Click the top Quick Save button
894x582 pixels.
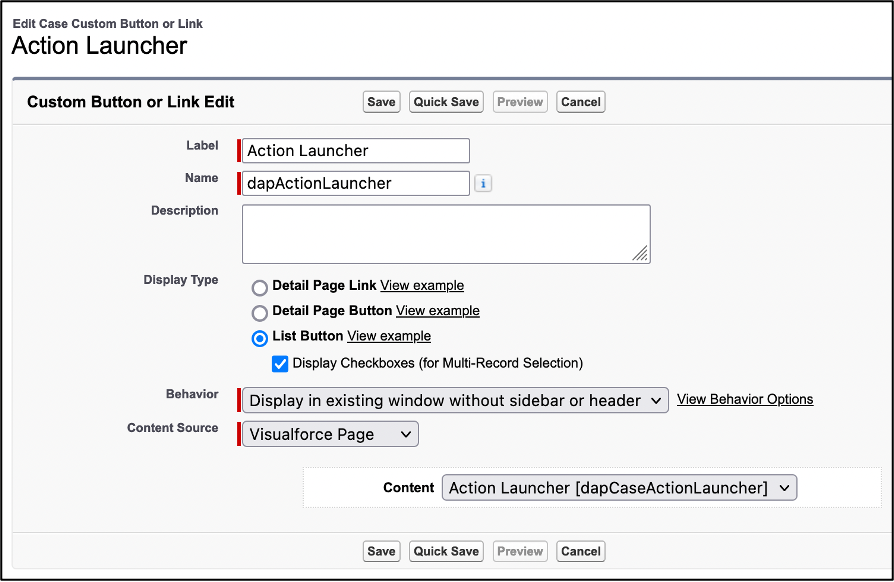[x=446, y=102]
